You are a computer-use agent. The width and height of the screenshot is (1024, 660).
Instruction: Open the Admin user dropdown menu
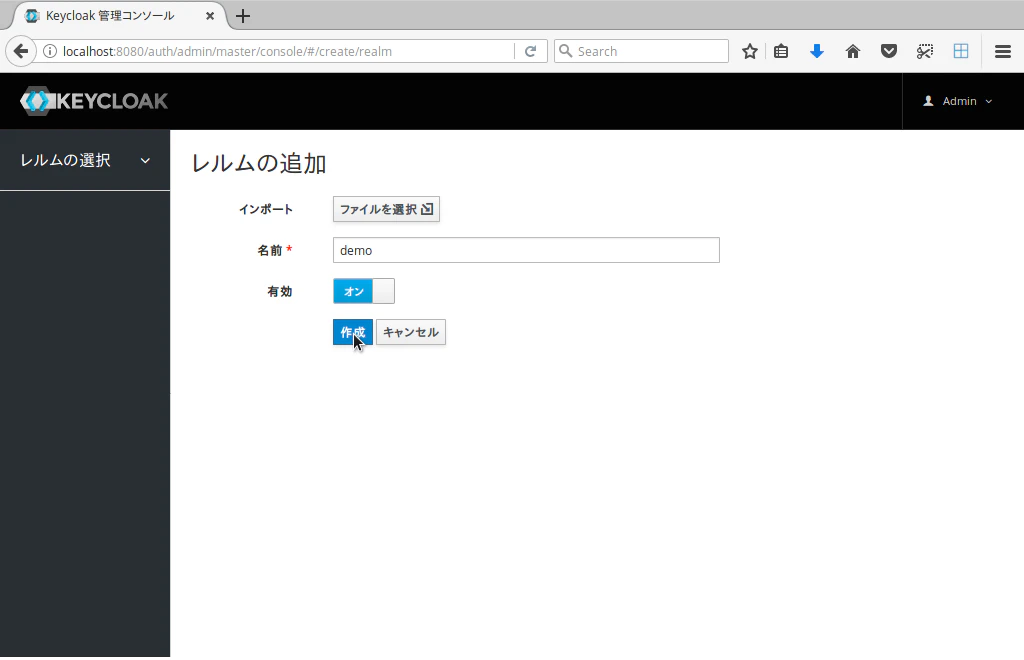pyautogui.click(x=957, y=101)
